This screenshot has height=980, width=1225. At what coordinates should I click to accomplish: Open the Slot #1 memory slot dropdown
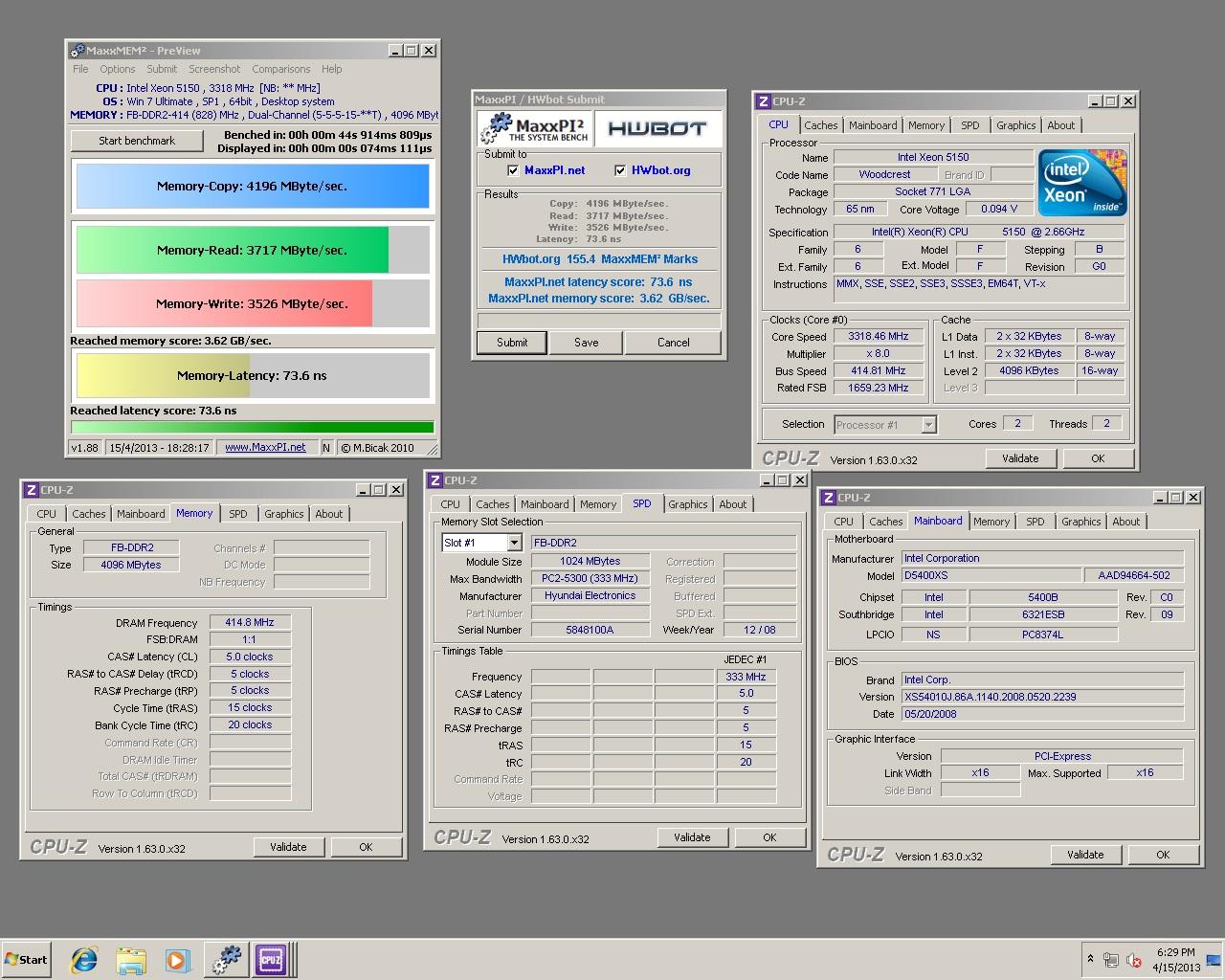514,543
